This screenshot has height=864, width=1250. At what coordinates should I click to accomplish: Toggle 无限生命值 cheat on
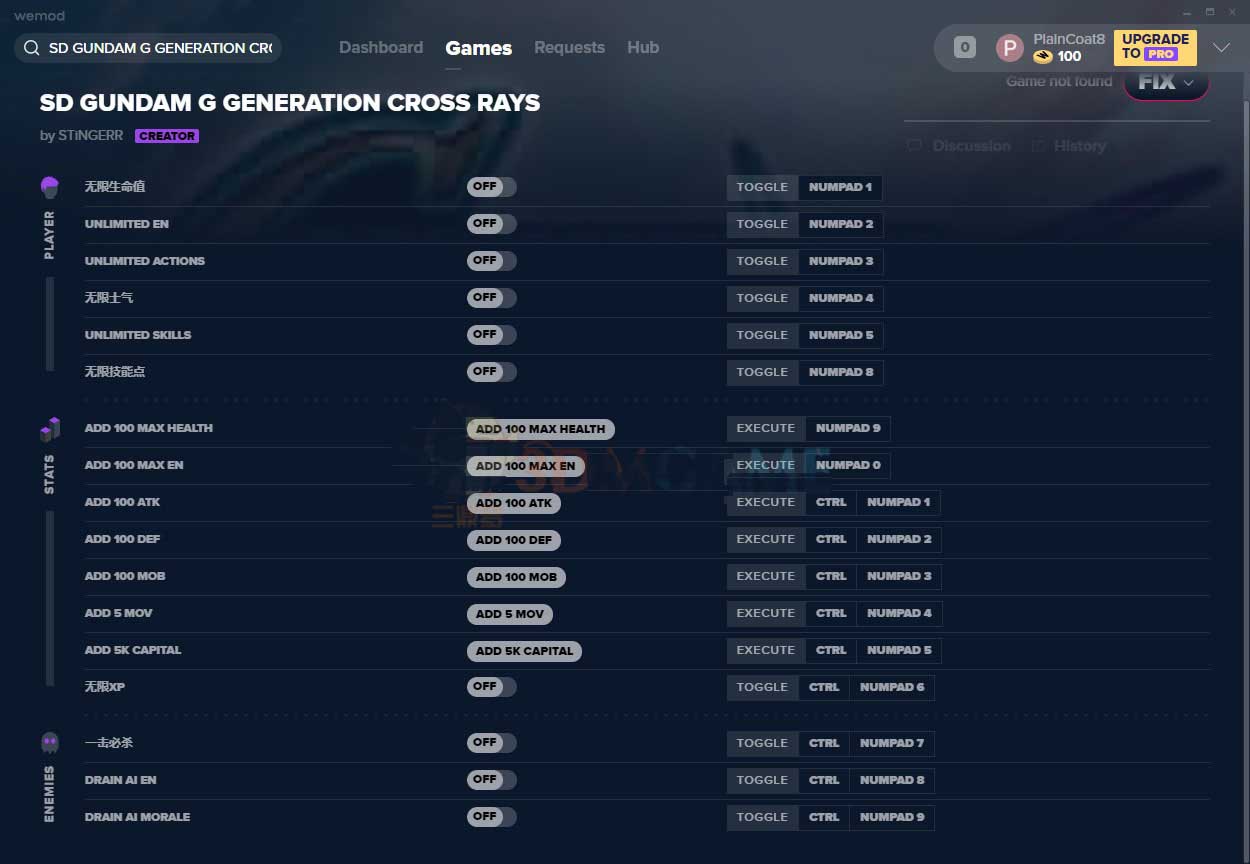pos(491,187)
